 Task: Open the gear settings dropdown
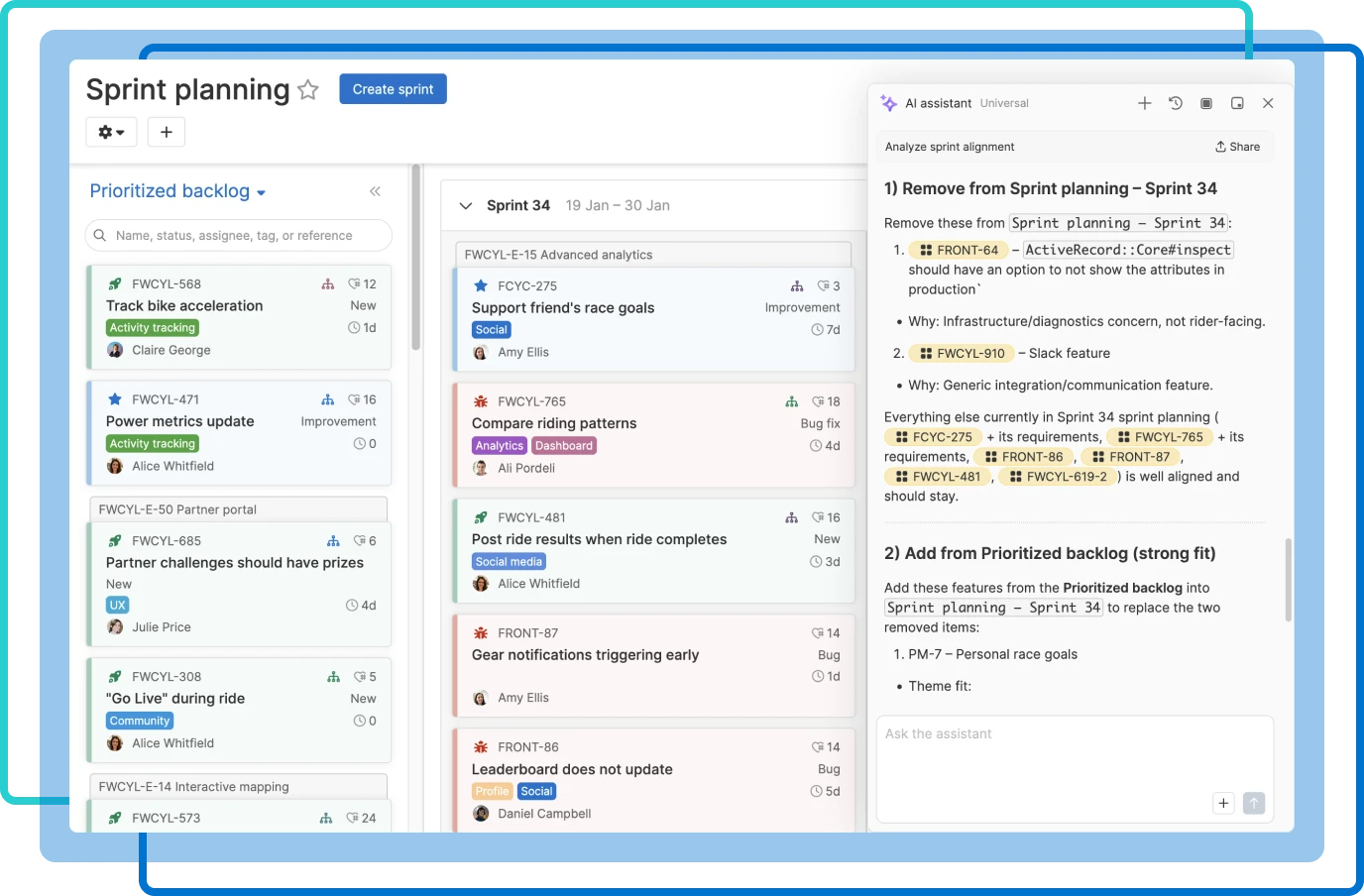click(111, 131)
